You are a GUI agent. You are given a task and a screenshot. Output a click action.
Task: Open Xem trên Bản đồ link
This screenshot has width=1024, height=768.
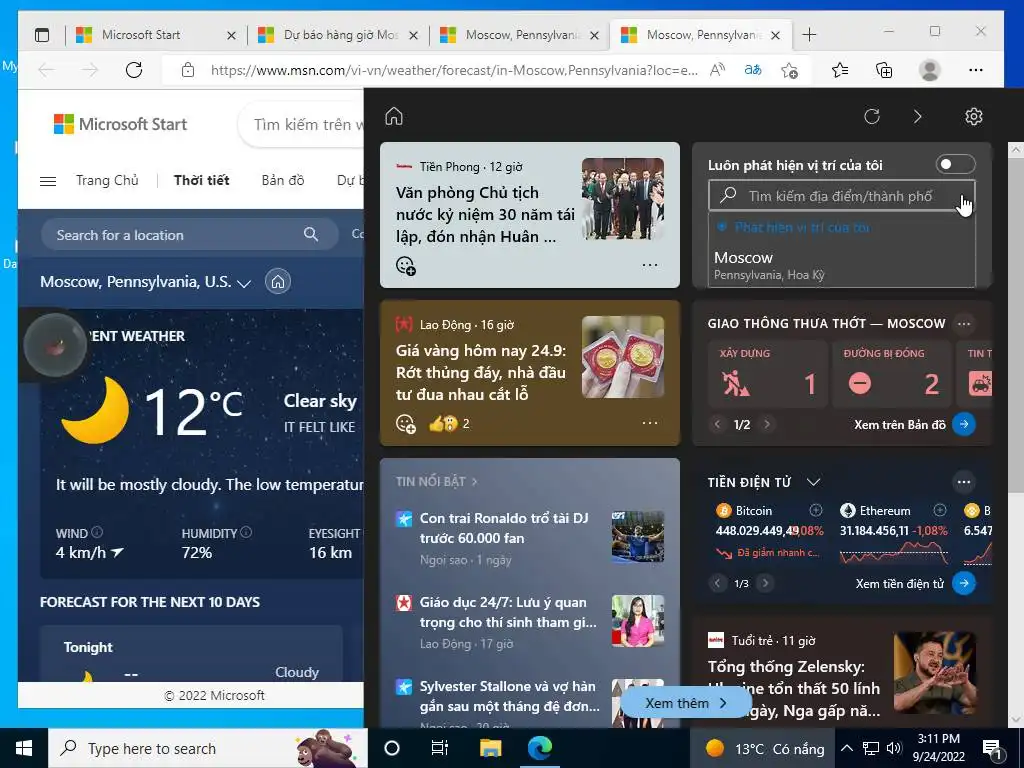coord(914,424)
